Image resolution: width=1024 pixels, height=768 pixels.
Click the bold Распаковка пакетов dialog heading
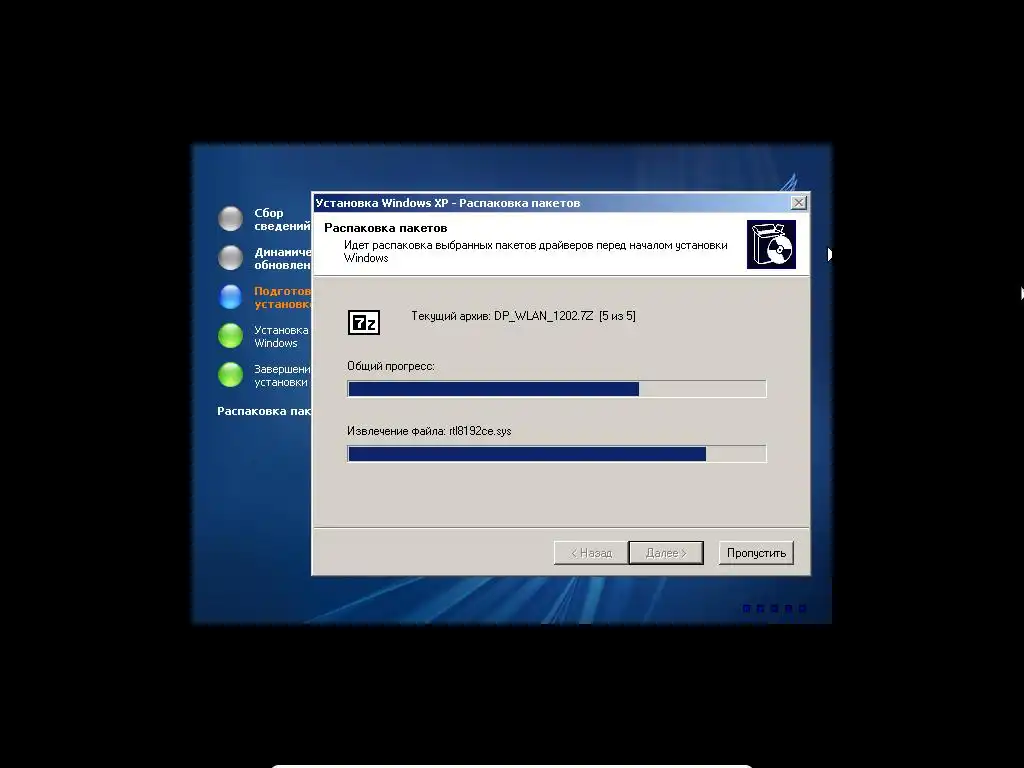point(385,228)
